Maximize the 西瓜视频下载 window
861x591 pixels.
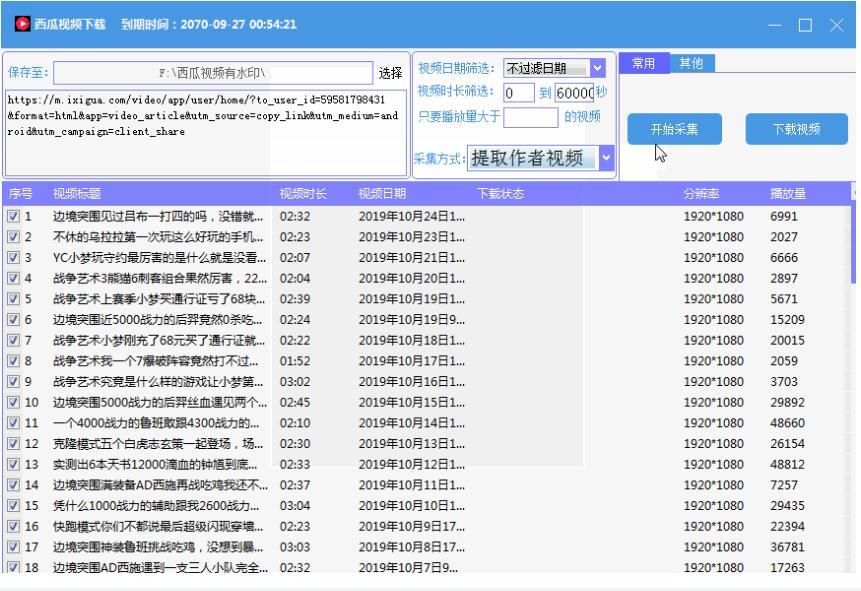pyautogui.click(x=805, y=25)
